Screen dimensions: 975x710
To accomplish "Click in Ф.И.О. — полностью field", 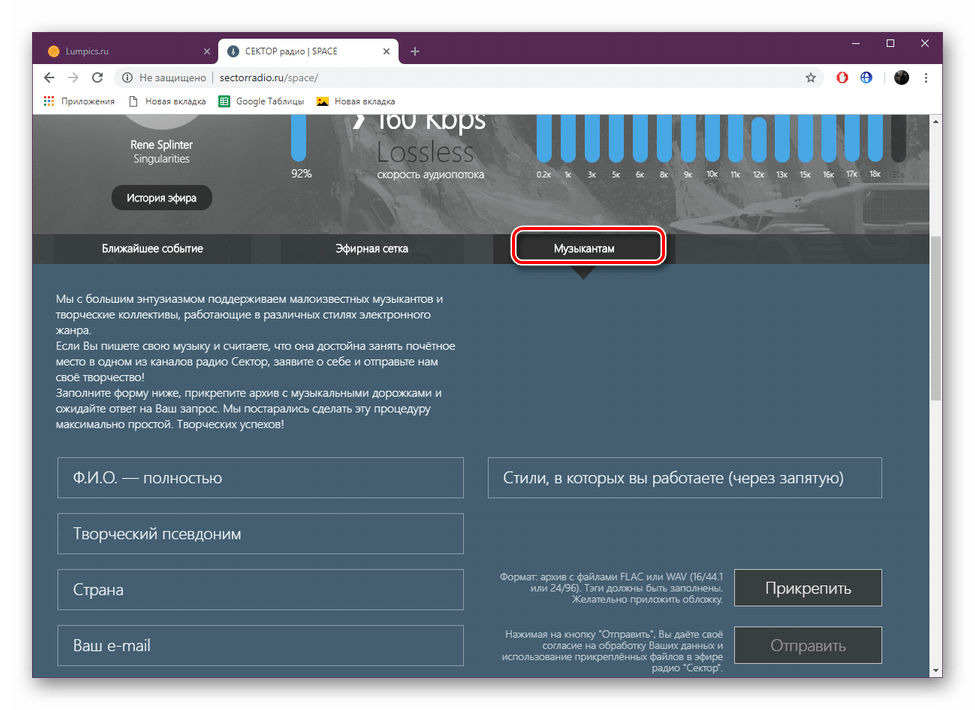I will [x=261, y=478].
